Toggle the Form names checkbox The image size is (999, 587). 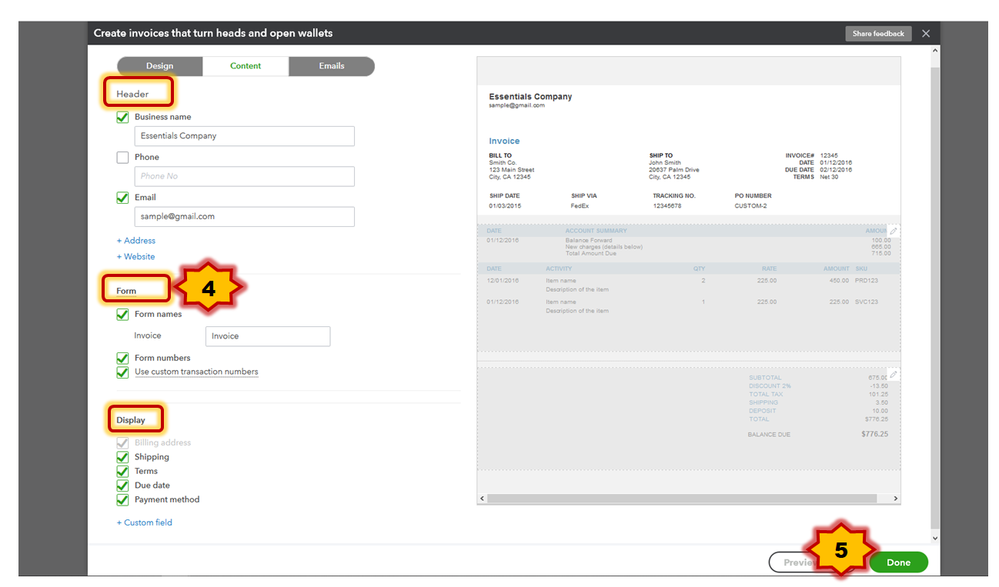(122, 314)
